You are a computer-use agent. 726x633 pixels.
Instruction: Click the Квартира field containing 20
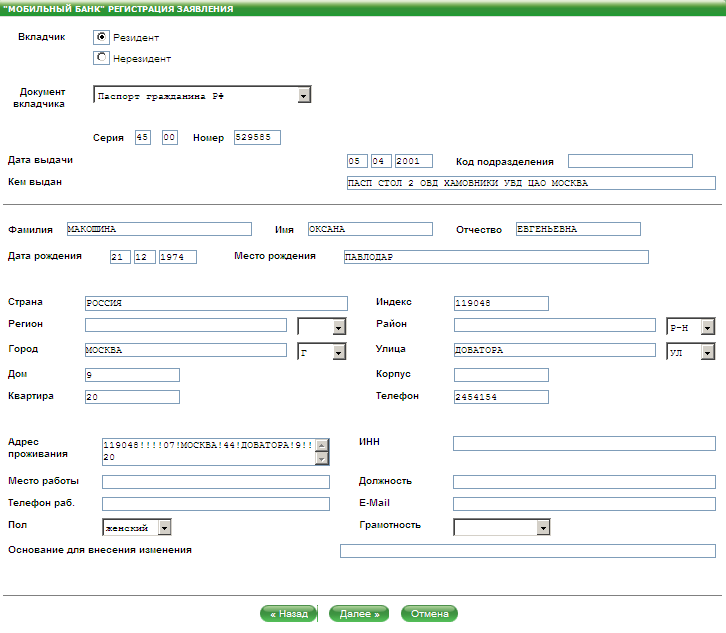pyautogui.click(x=132, y=397)
